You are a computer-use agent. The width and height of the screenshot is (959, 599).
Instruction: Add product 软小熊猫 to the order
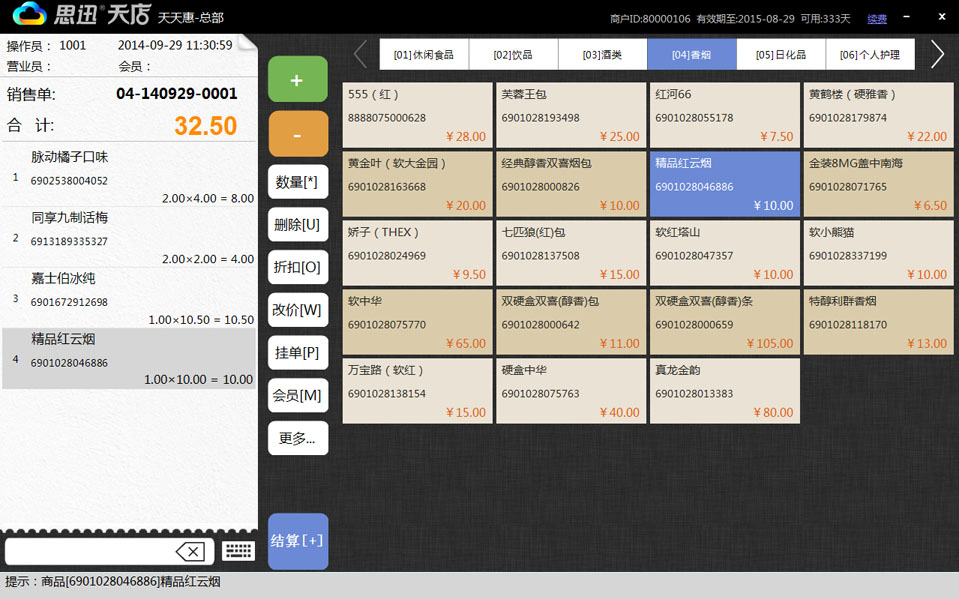click(878, 254)
